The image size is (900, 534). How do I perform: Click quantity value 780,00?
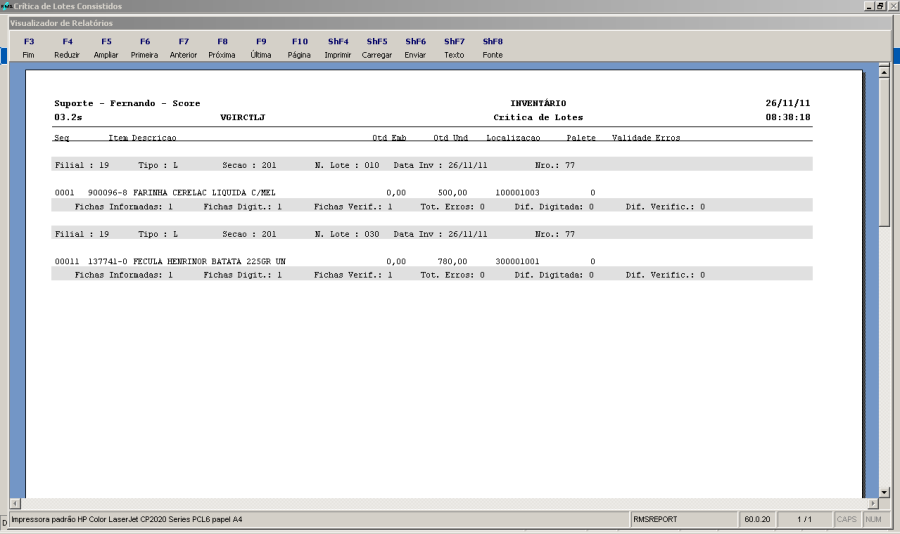452,261
